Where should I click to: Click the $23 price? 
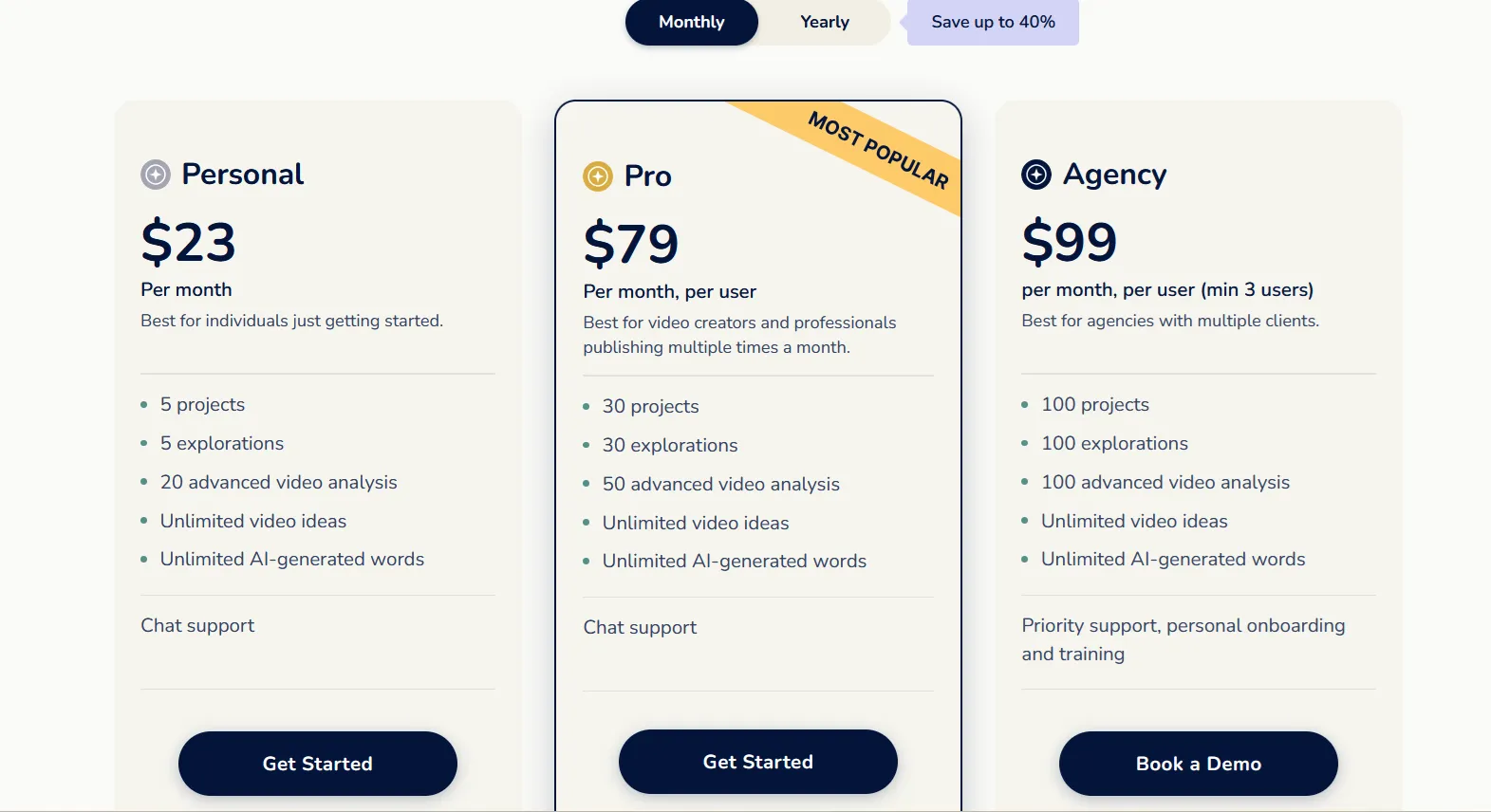click(x=188, y=242)
